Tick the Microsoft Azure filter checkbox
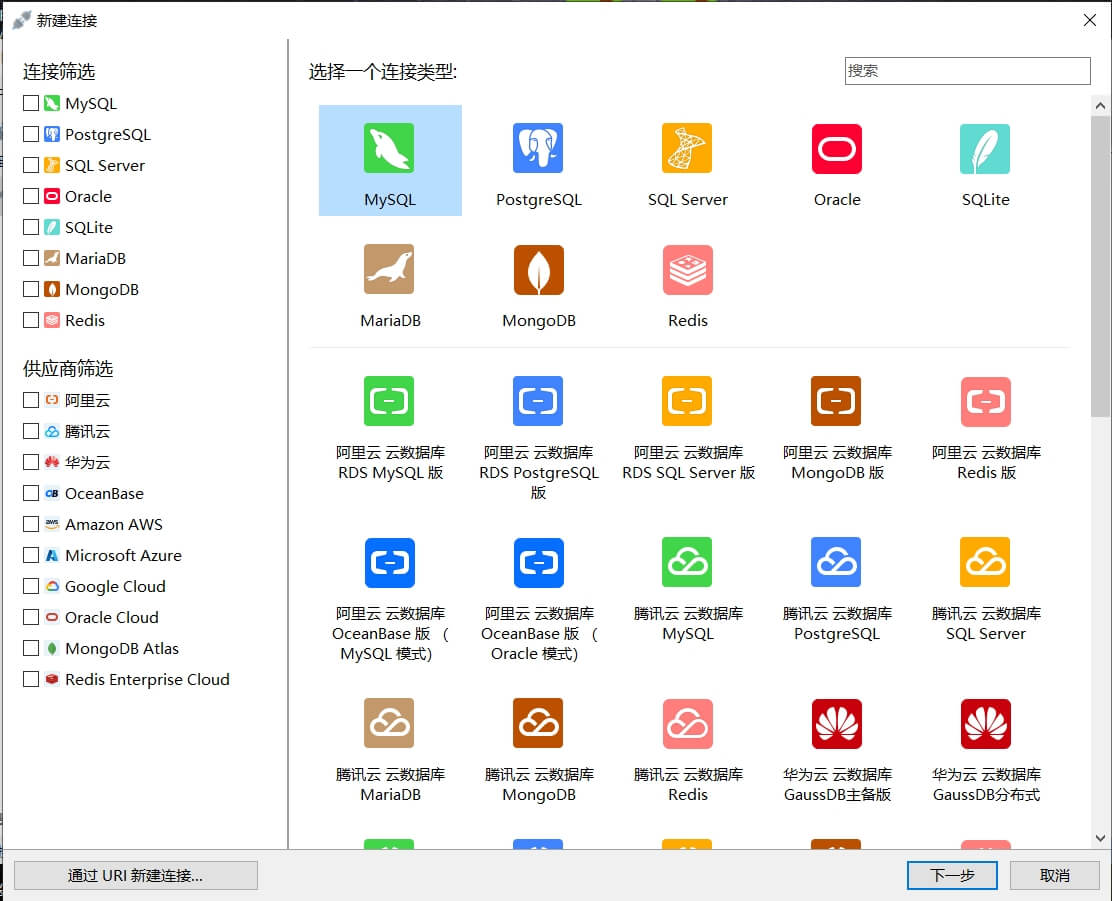Viewport: 1112px width, 901px height. click(30, 555)
